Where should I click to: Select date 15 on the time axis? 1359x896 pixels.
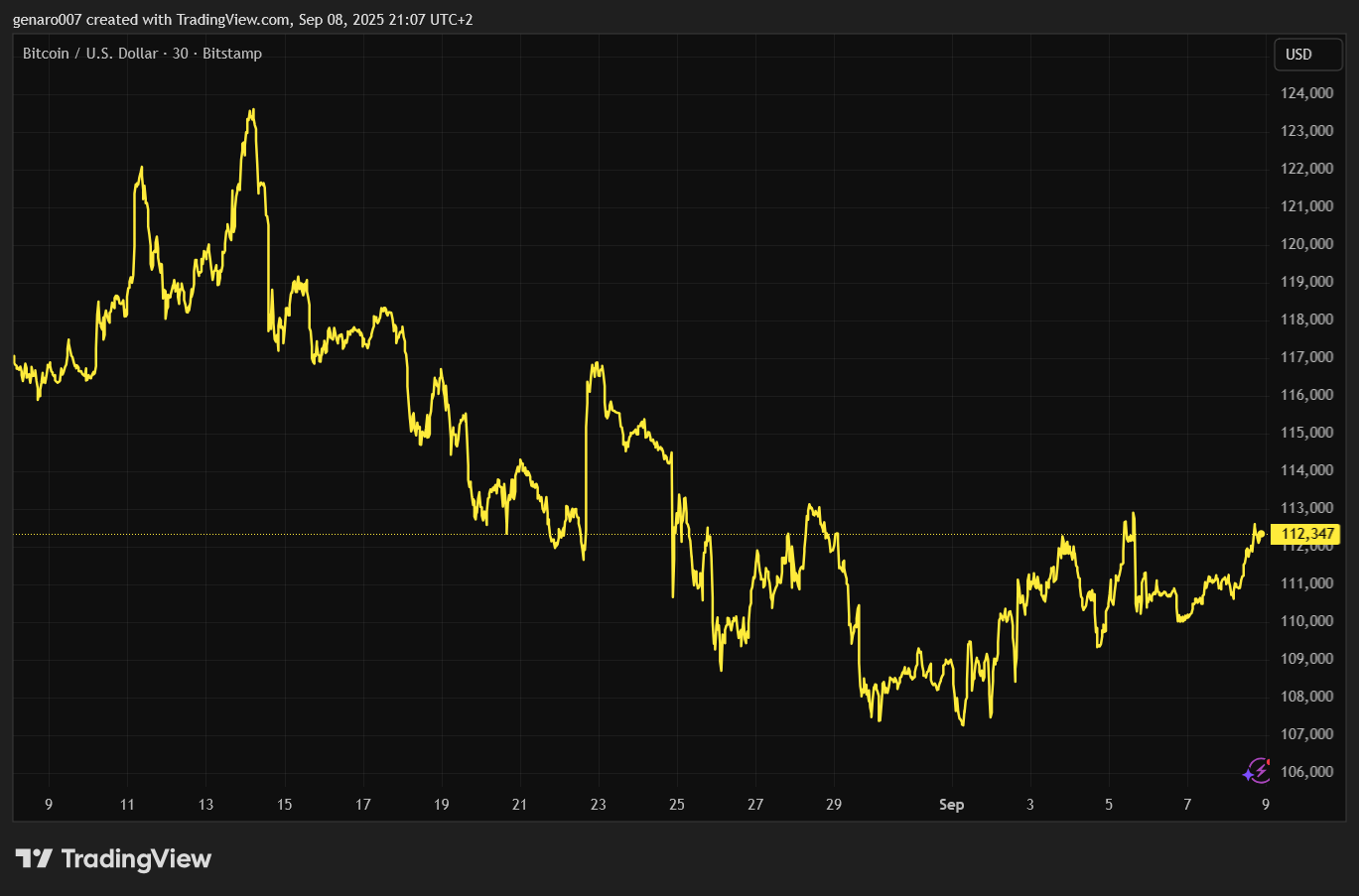click(284, 805)
